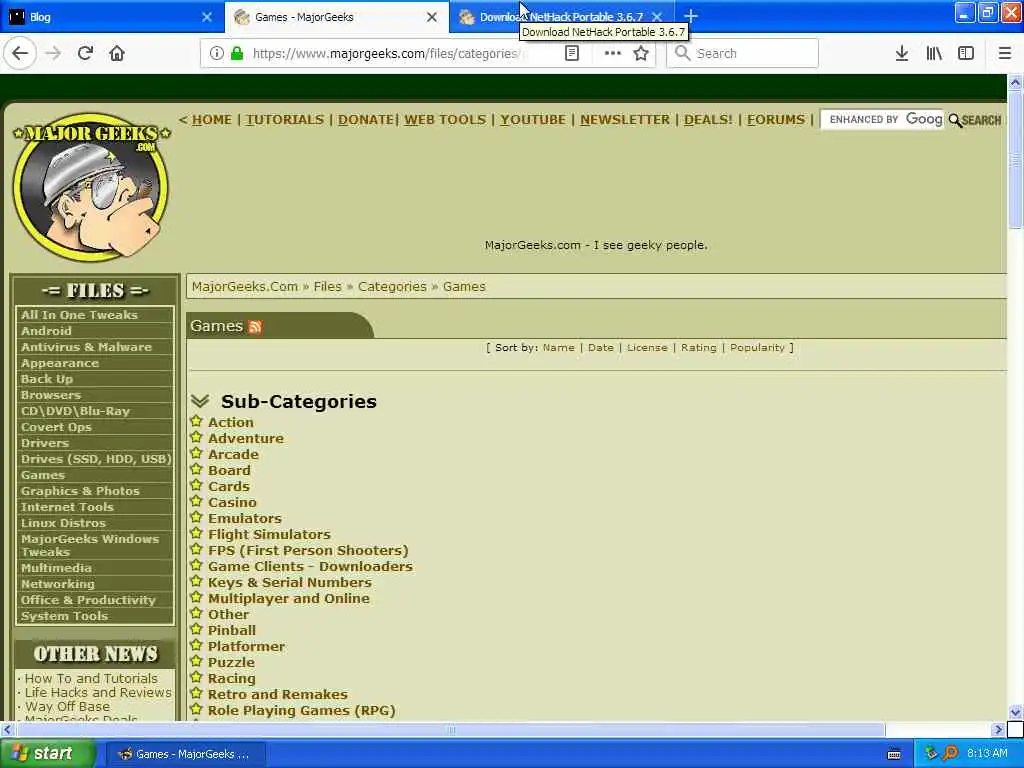This screenshot has width=1024, height=768.
Task: Open Role Playing Games (RPG) link
Action: 301,711
